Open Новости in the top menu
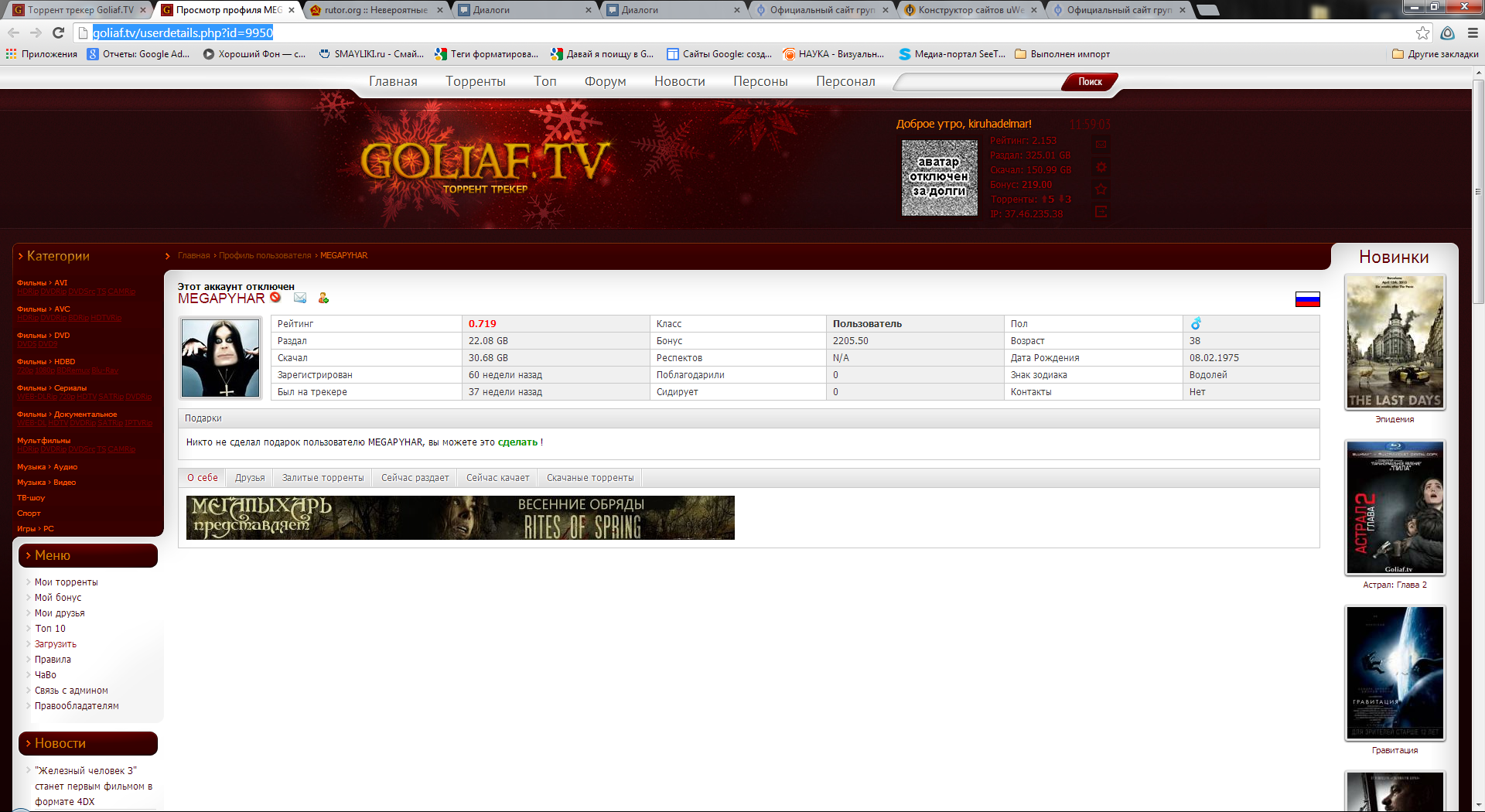 [x=680, y=81]
